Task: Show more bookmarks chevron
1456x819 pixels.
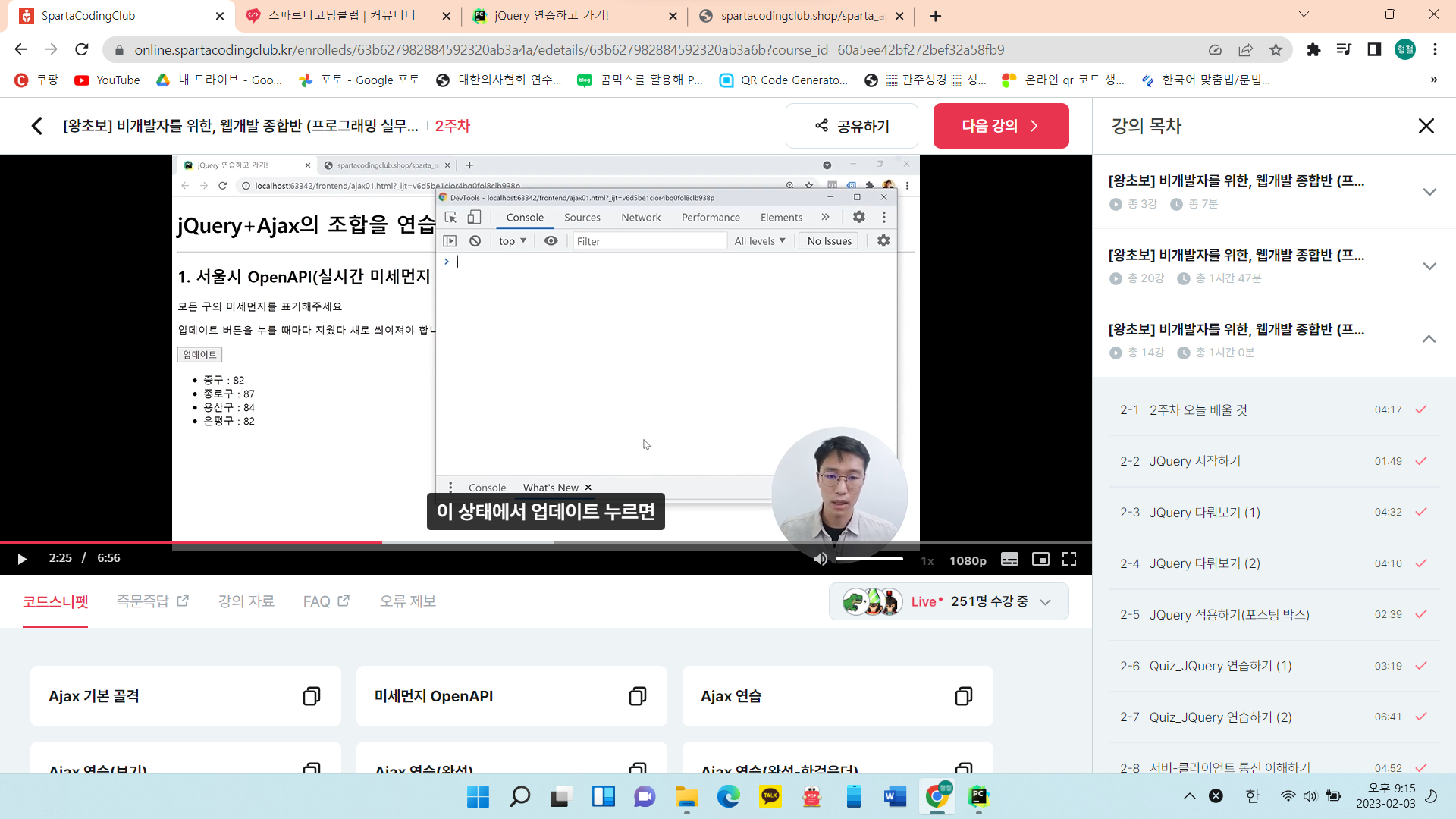Action: pos(1433,80)
